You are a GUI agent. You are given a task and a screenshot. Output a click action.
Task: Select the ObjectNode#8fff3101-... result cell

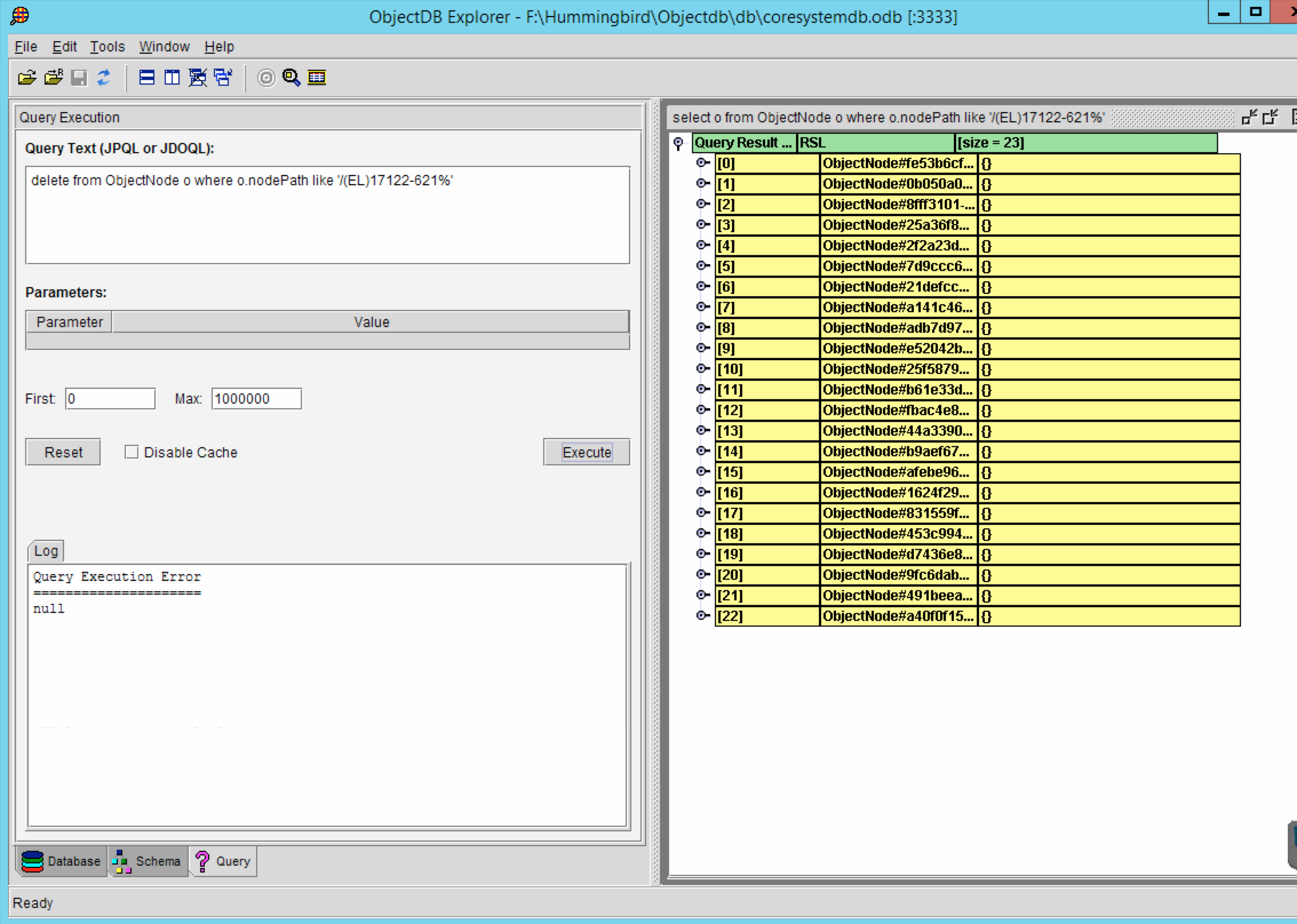coord(898,205)
